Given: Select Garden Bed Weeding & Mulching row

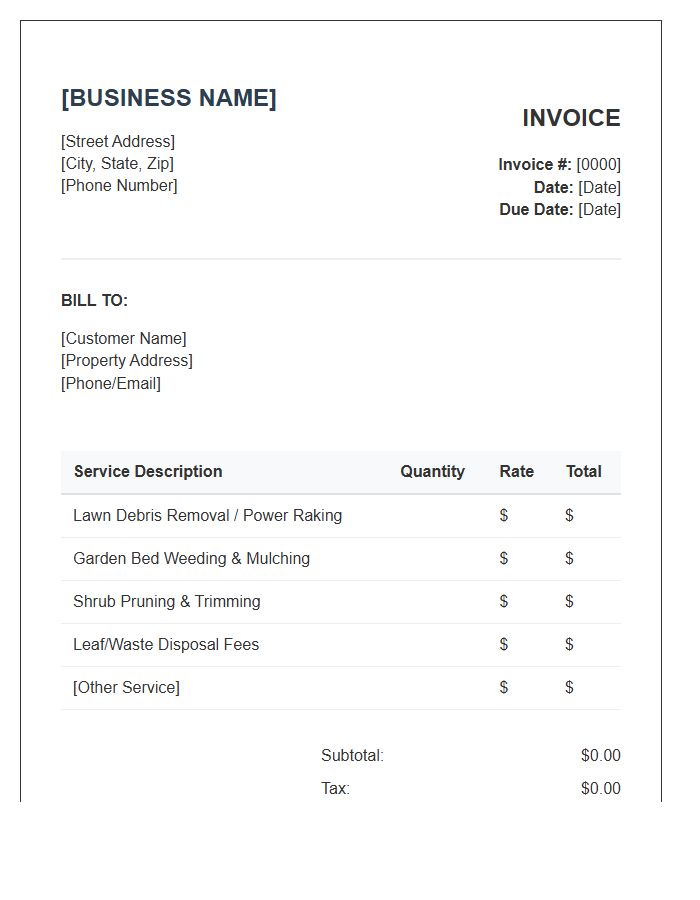Looking at the screenshot, I should (x=341, y=558).
